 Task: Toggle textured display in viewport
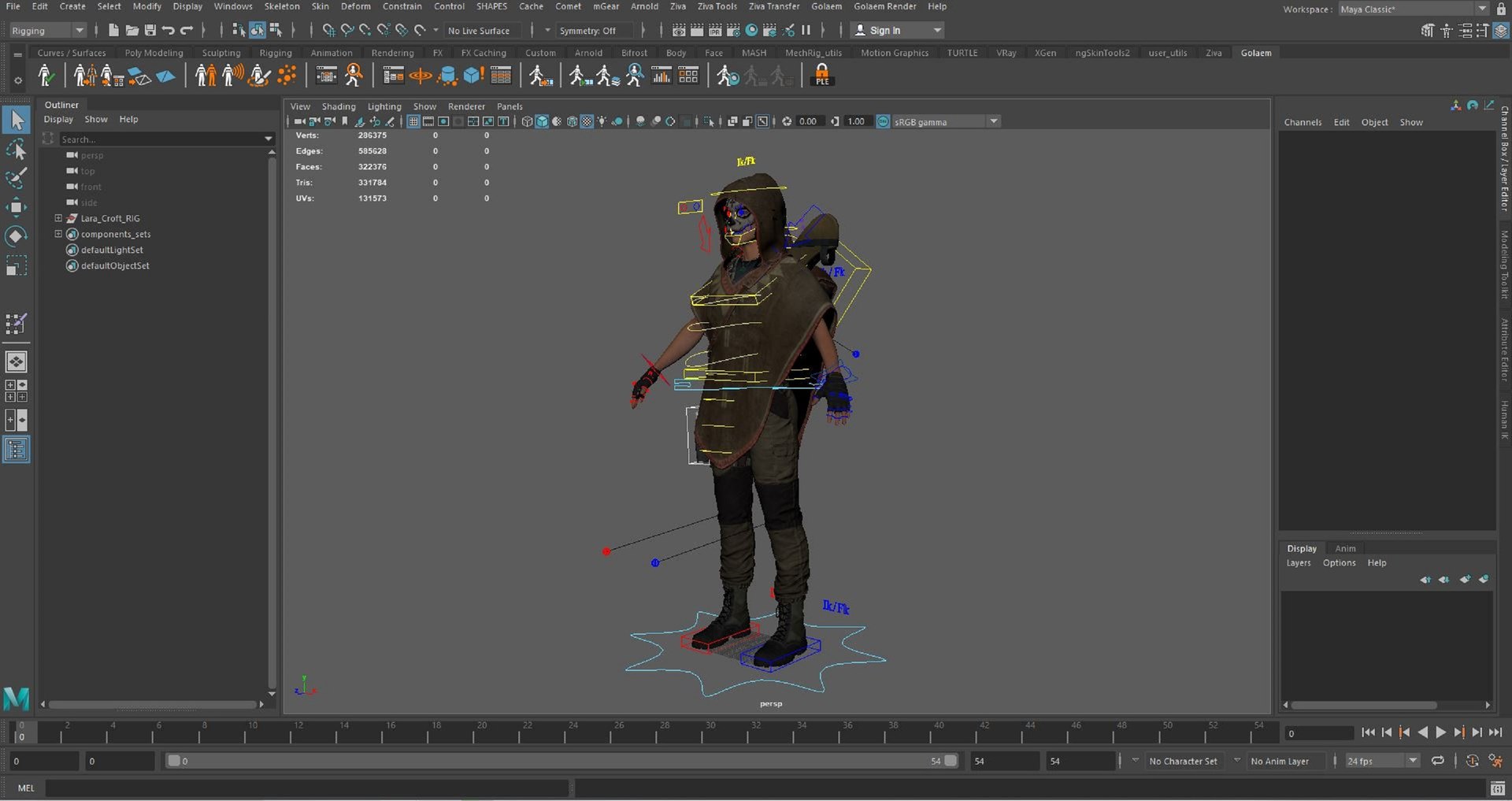coord(587,121)
